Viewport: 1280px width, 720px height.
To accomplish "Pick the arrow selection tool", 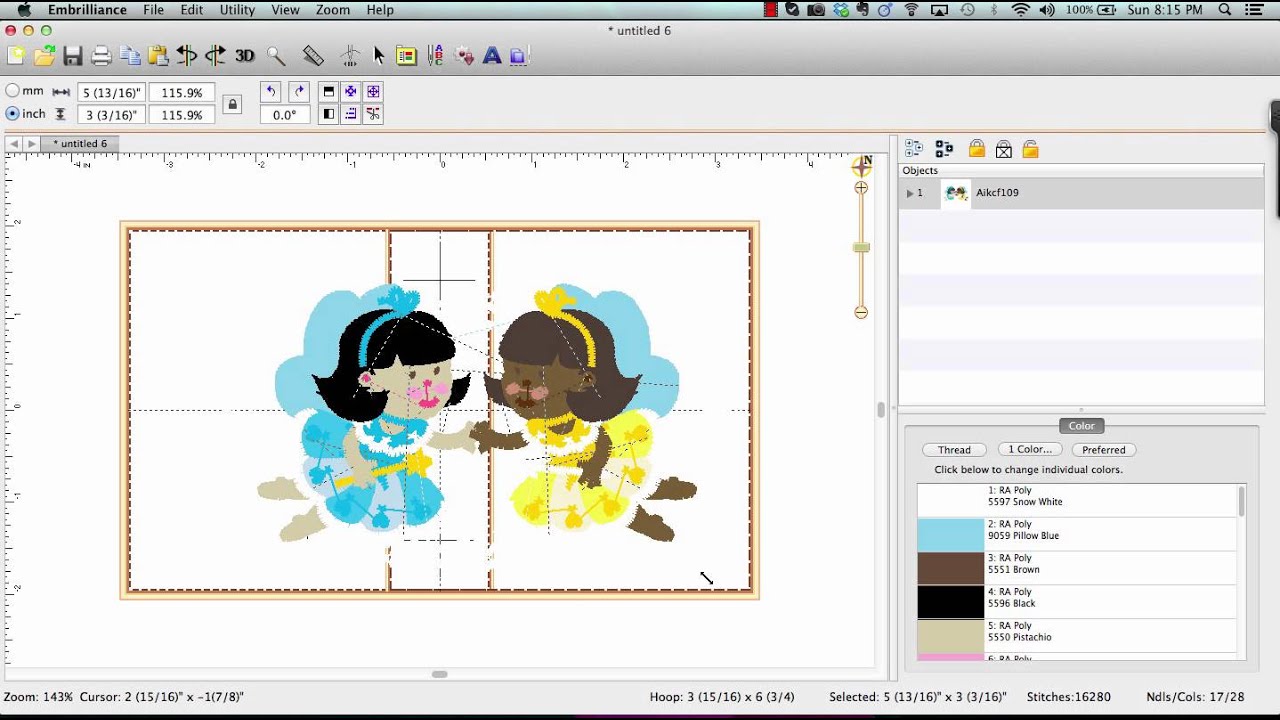I will coord(378,56).
